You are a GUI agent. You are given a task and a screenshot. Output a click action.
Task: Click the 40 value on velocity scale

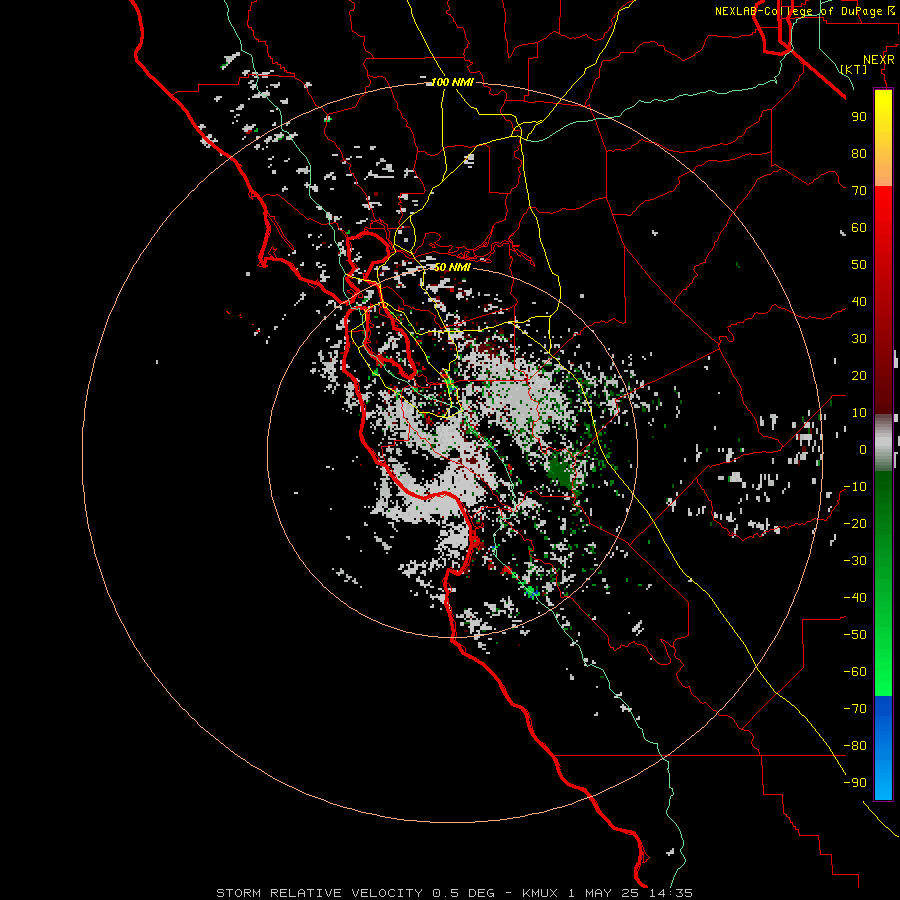coord(859,301)
